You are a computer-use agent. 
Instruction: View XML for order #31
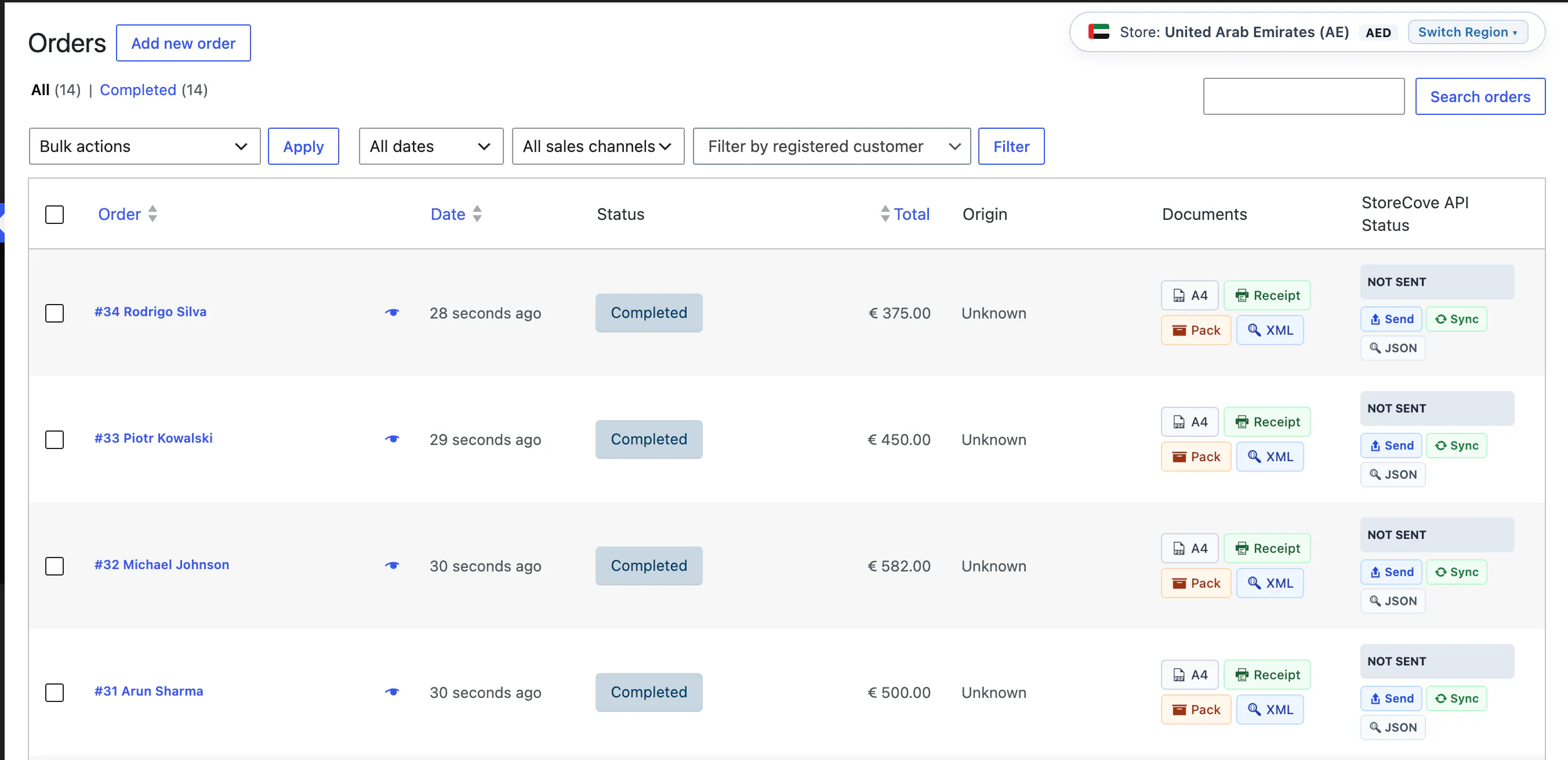(1270, 710)
